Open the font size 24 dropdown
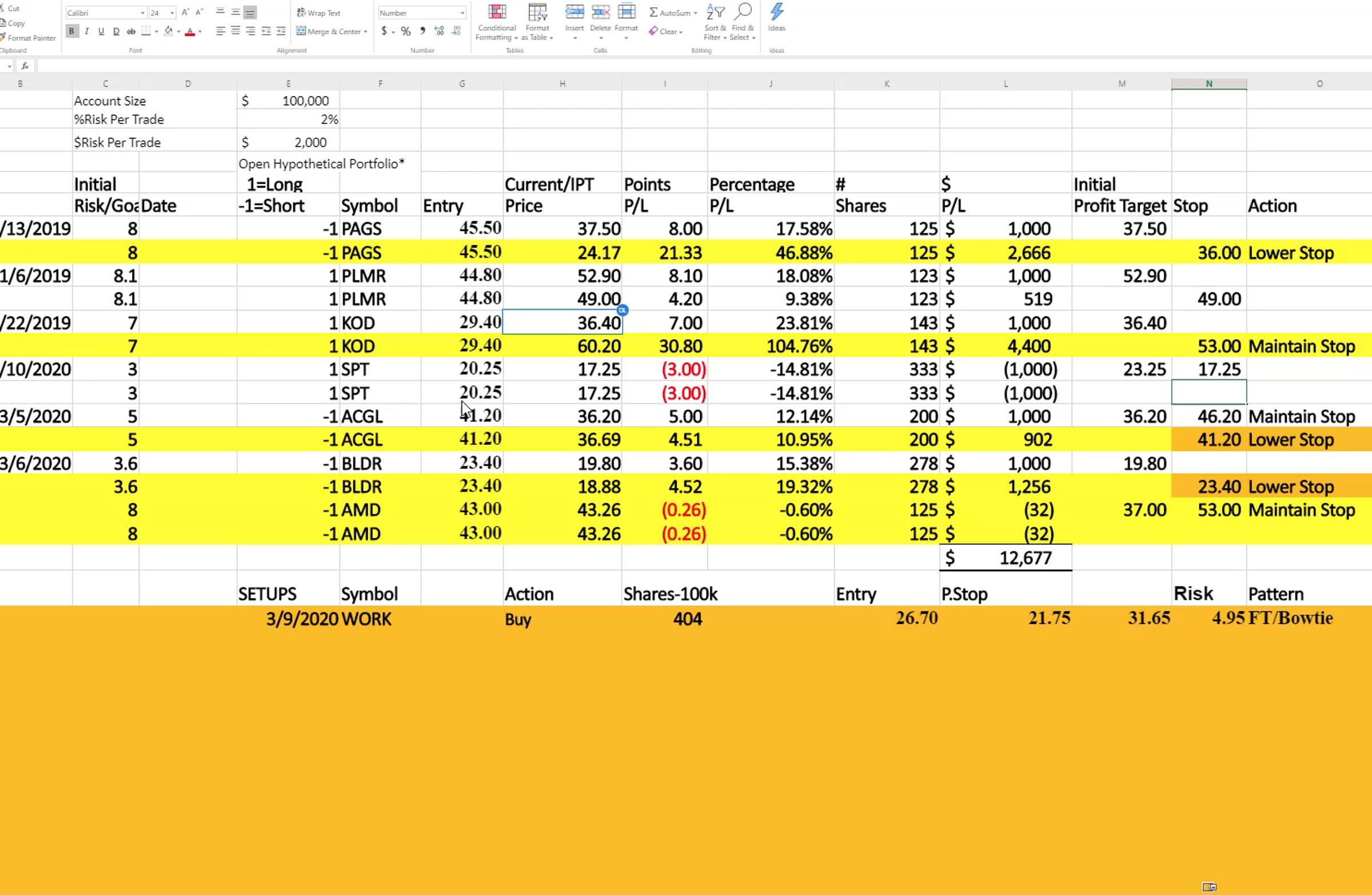The width and height of the screenshot is (1372, 895). coord(172,13)
